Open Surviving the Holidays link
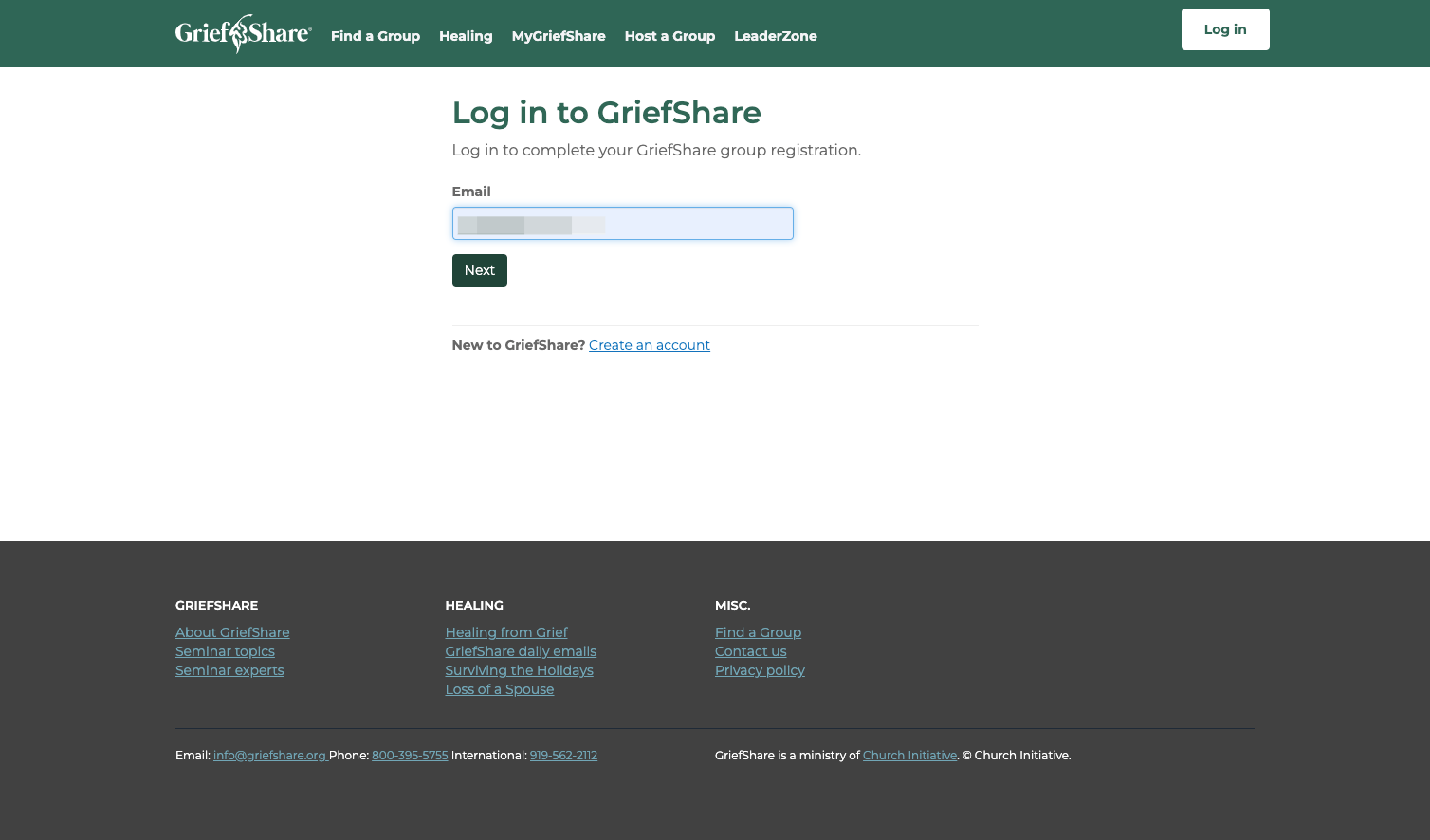The image size is (1430, 840). [x=520, y=670]
